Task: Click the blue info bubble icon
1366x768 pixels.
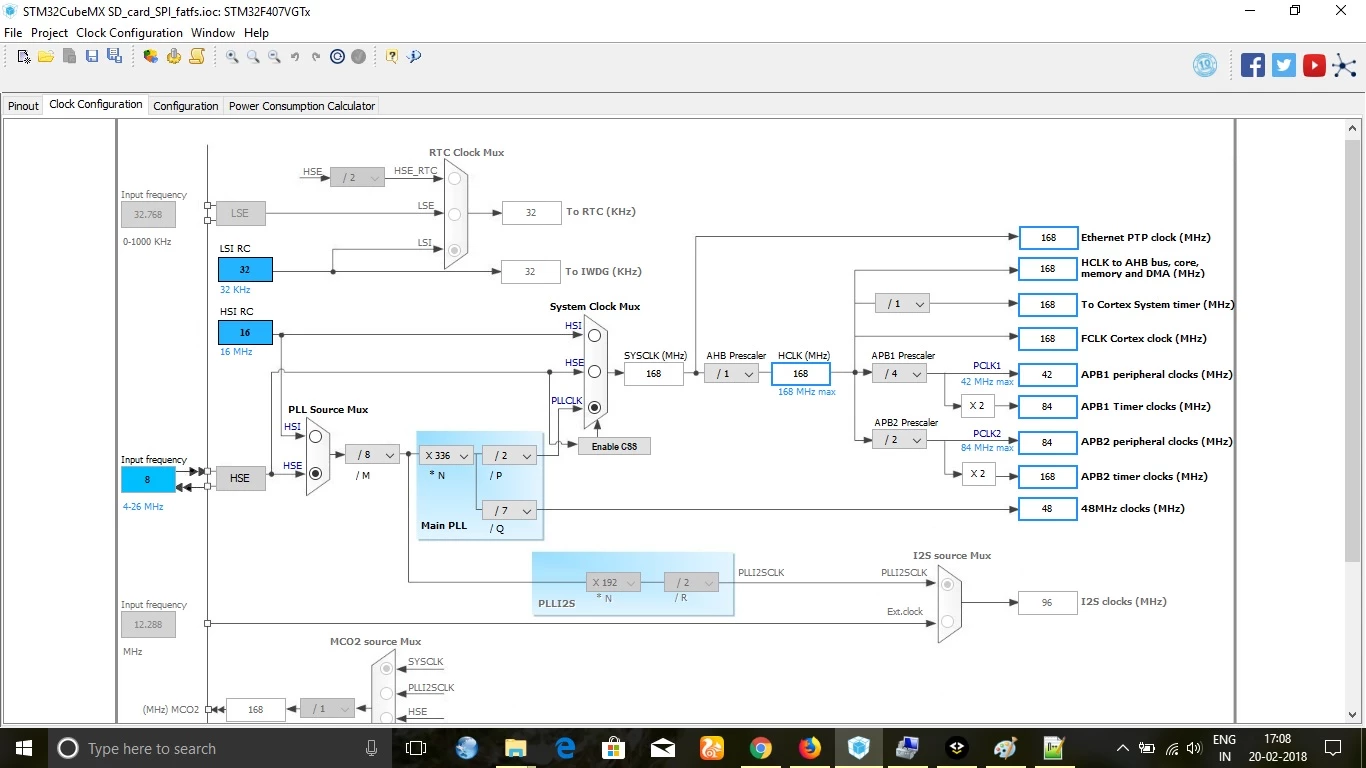Action: [x=414, y=57]
